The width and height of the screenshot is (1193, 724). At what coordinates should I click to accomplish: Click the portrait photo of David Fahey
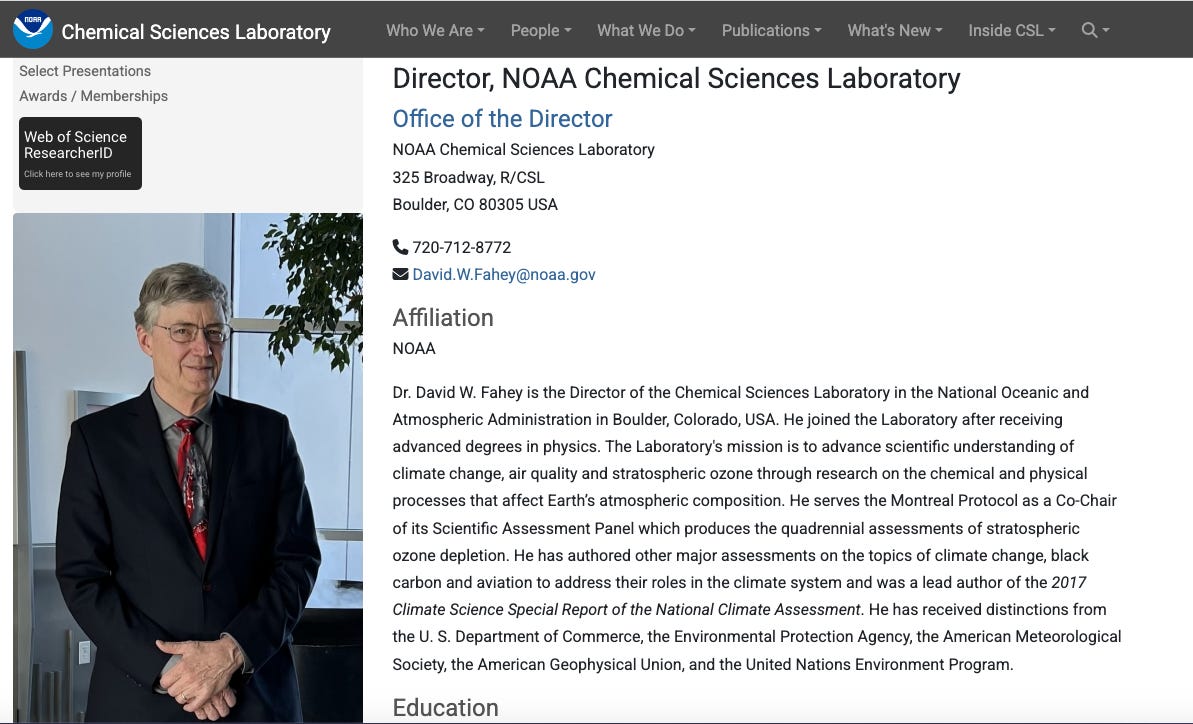tap(188, 467)
